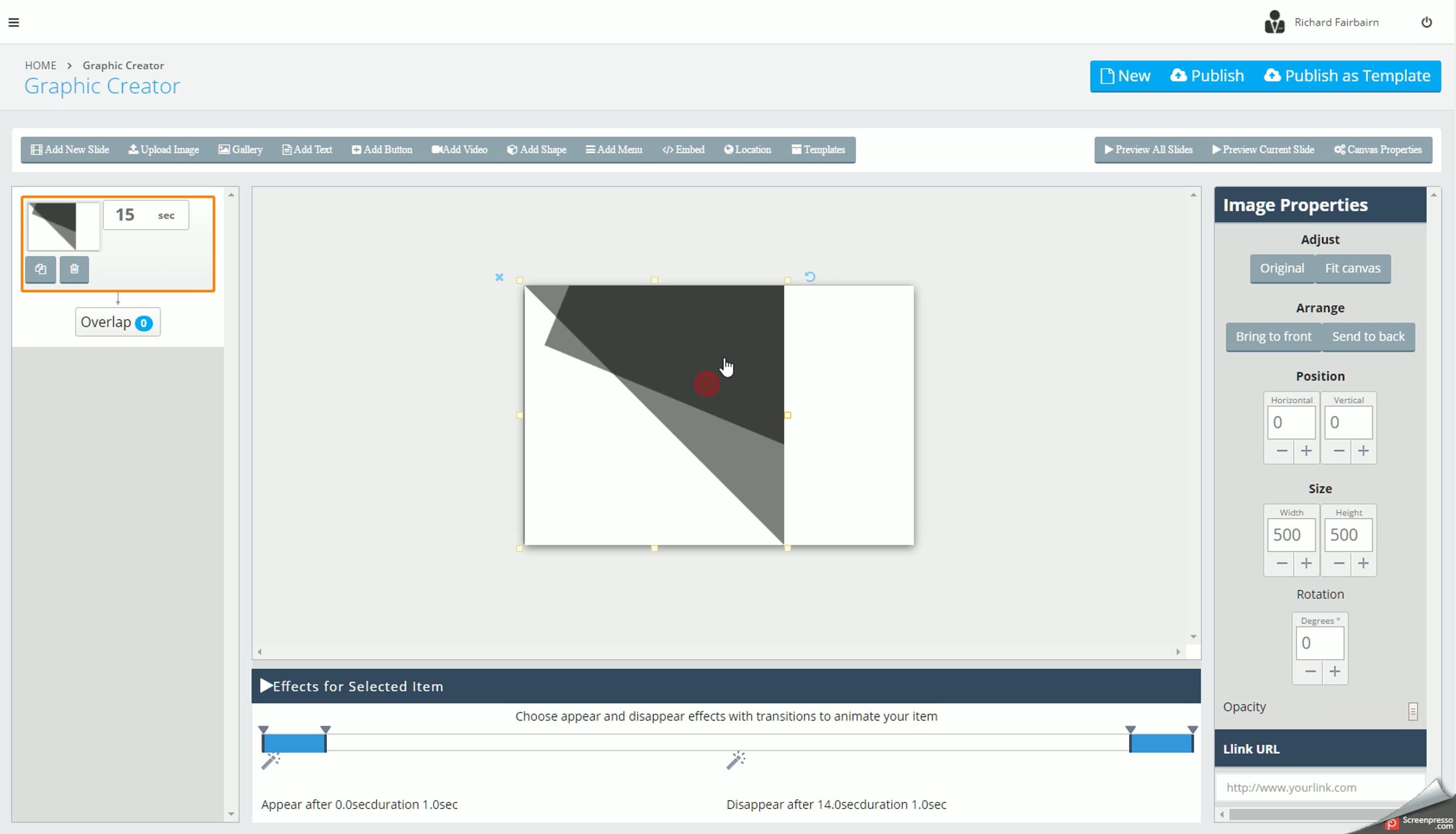The height and width of the screenshot is (834, 1456).
Task: Decrease Rotation degrees with minus
Action: coord(1310,671)
